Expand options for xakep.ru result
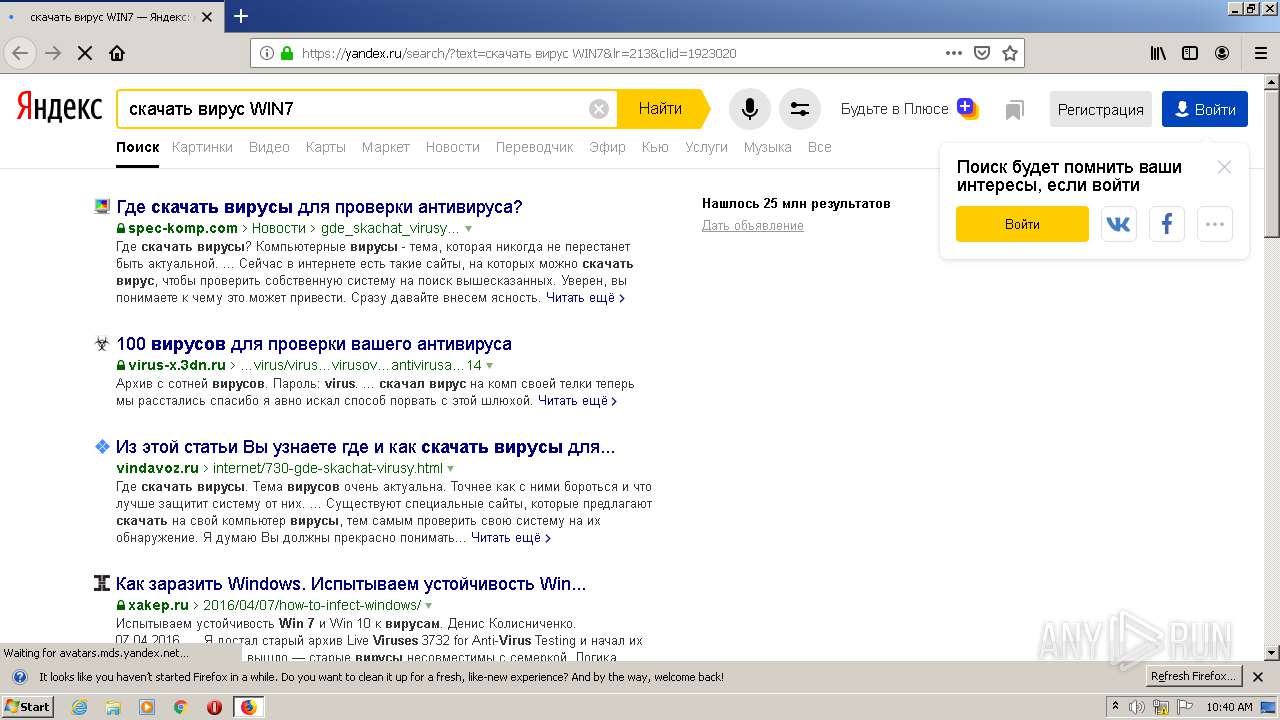1280x720 pixels. coord(429,606)
